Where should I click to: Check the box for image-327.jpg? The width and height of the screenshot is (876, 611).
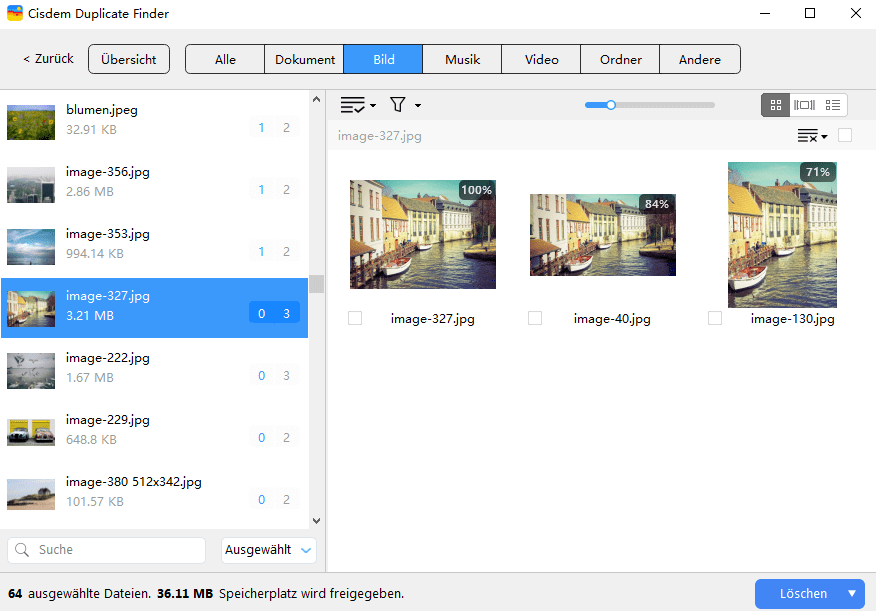coord(355,318)
